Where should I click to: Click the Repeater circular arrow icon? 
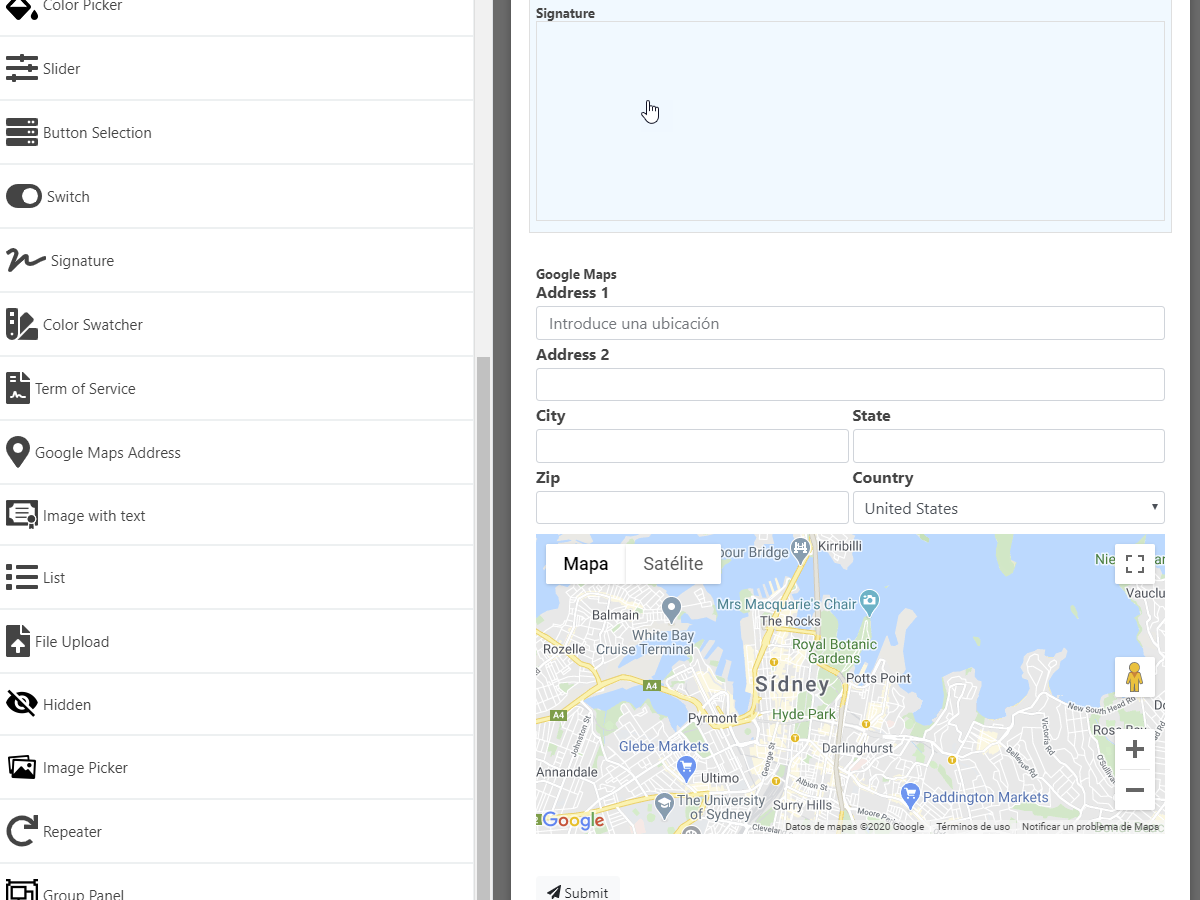pos(22,831)
